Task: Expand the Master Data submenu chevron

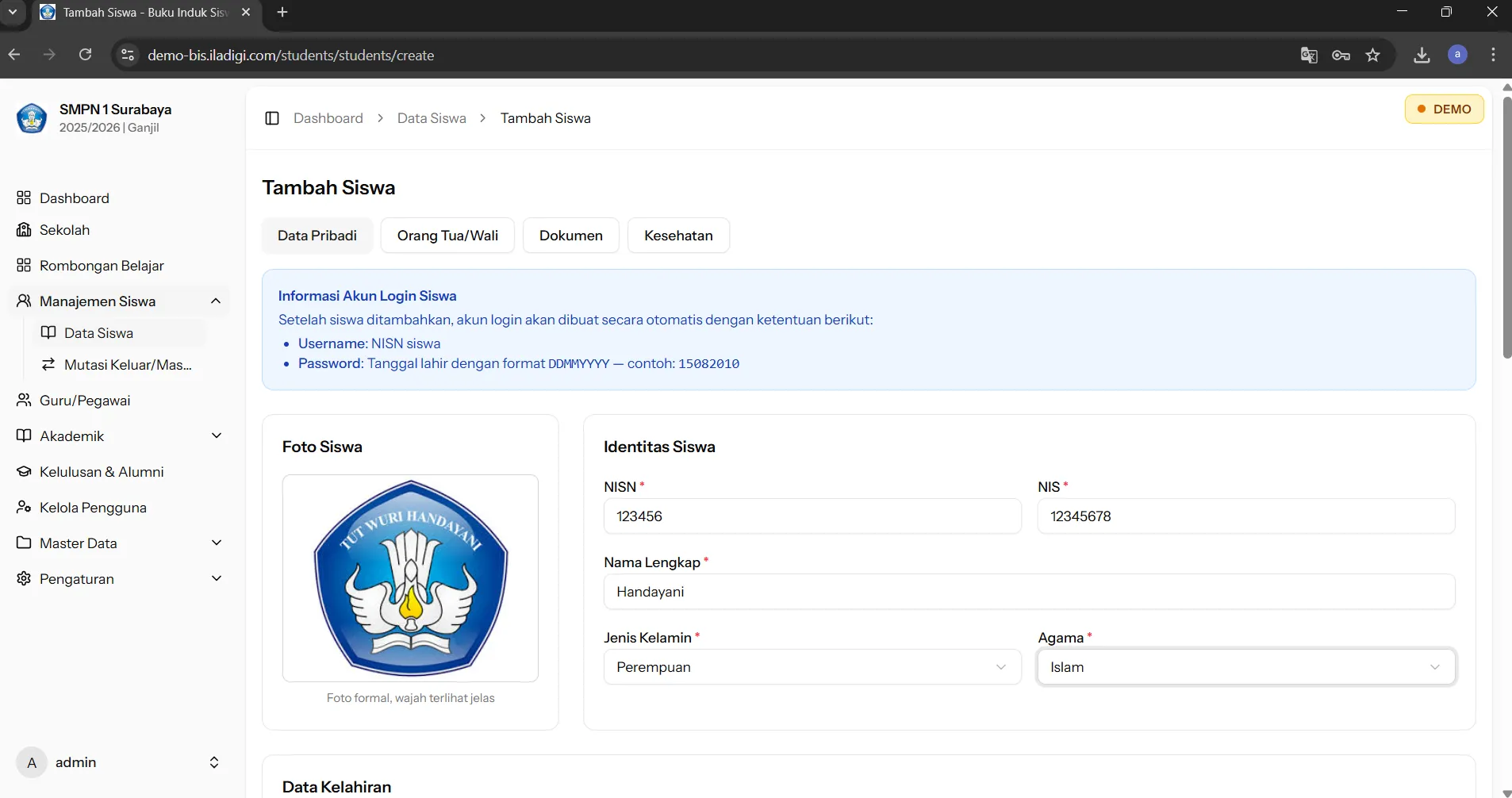Action: [x=217, y=543]
